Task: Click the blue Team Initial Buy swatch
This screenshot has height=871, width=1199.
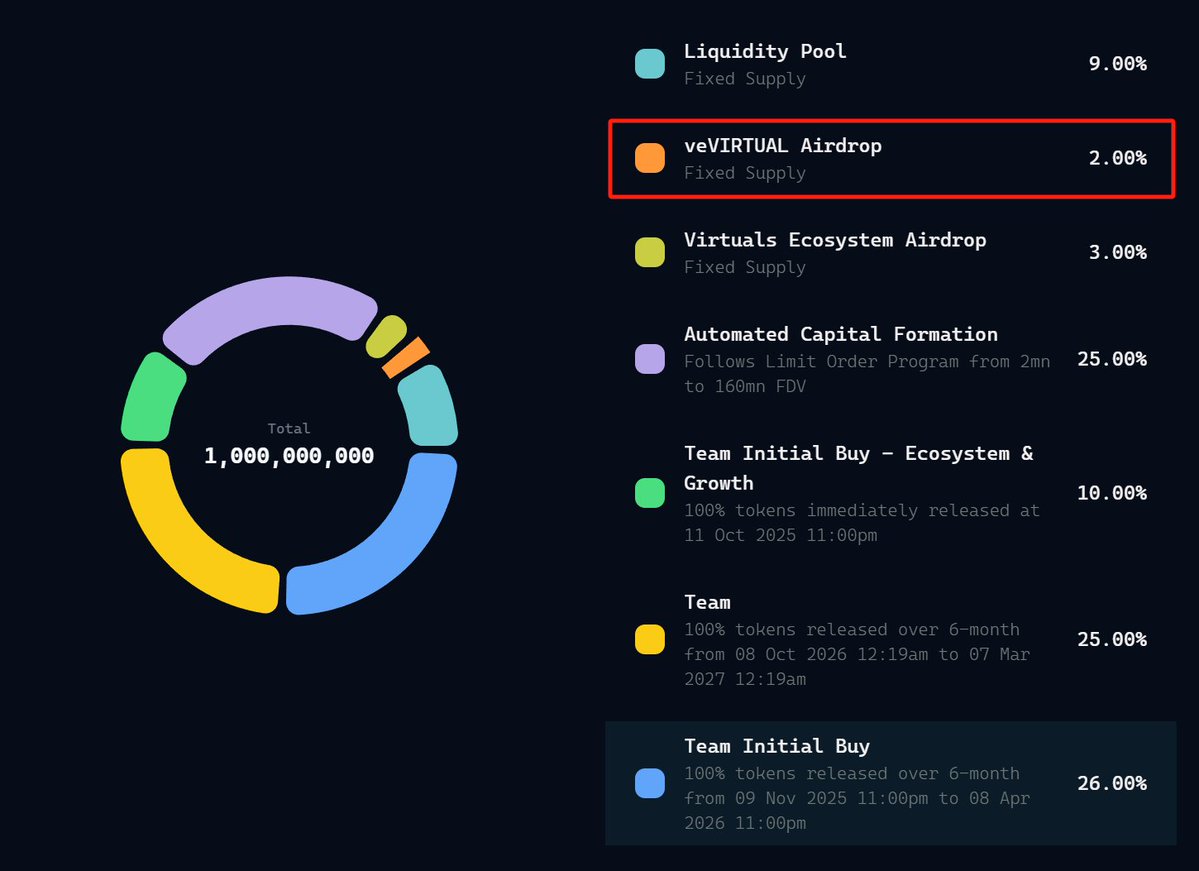Action: (650, 784)
